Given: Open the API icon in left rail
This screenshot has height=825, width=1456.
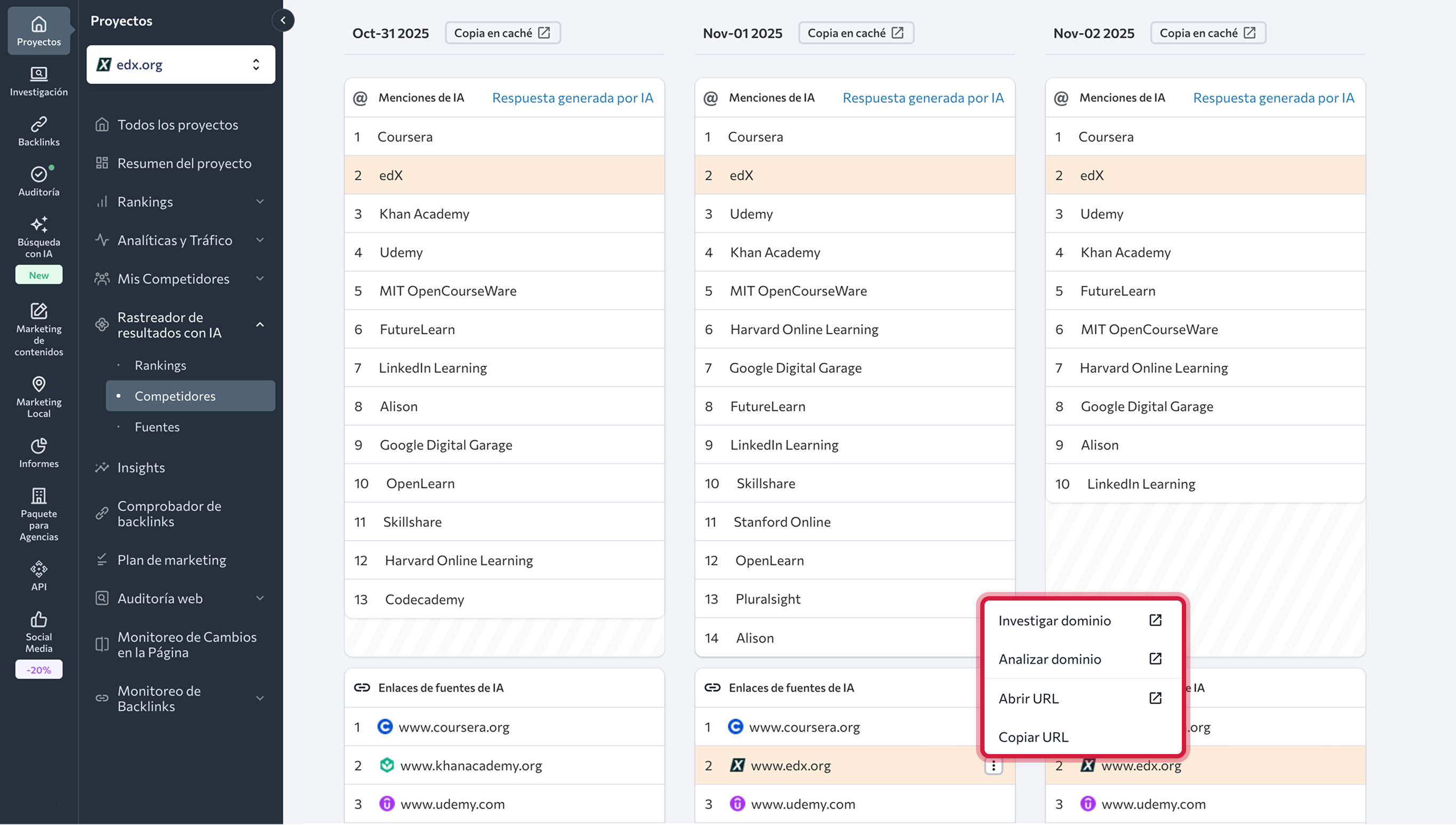Looking at the screenshot, I should (38, 569).
